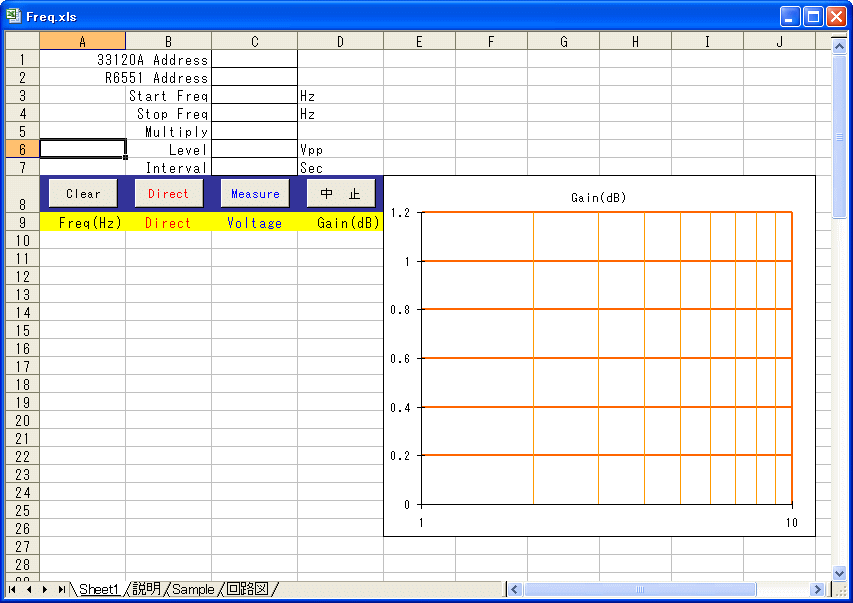Select the Start Freq input cell

coord(255,95)
